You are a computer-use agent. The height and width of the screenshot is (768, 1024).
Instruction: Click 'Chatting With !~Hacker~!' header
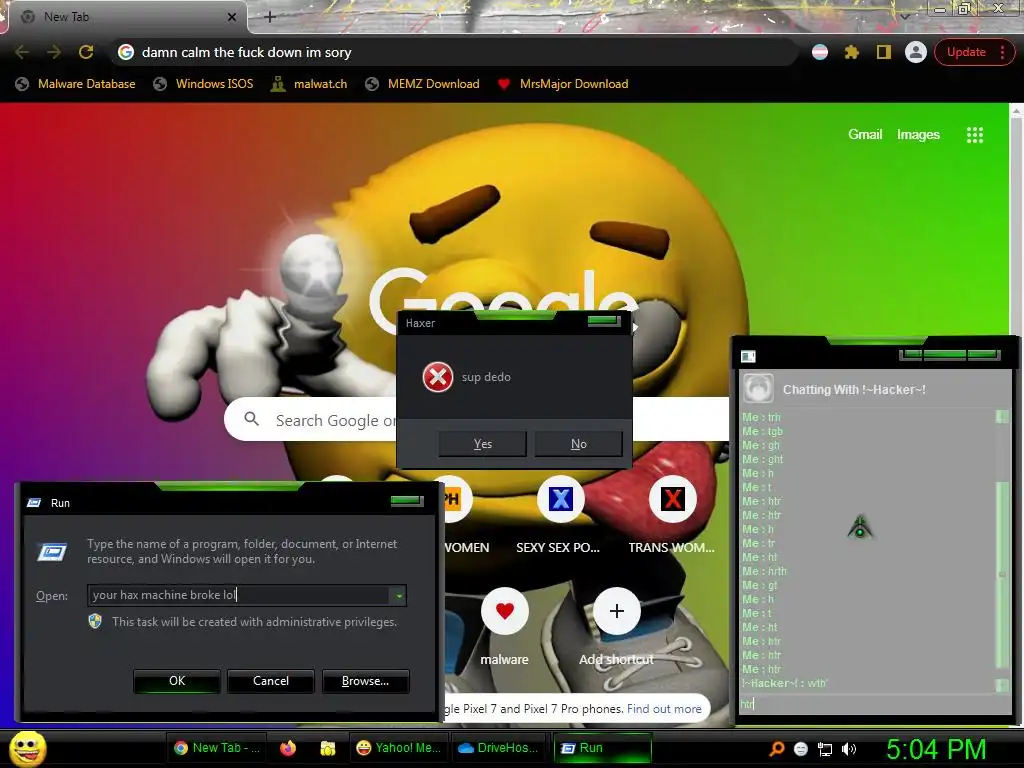pyautogui.click(x=854, y=389)
